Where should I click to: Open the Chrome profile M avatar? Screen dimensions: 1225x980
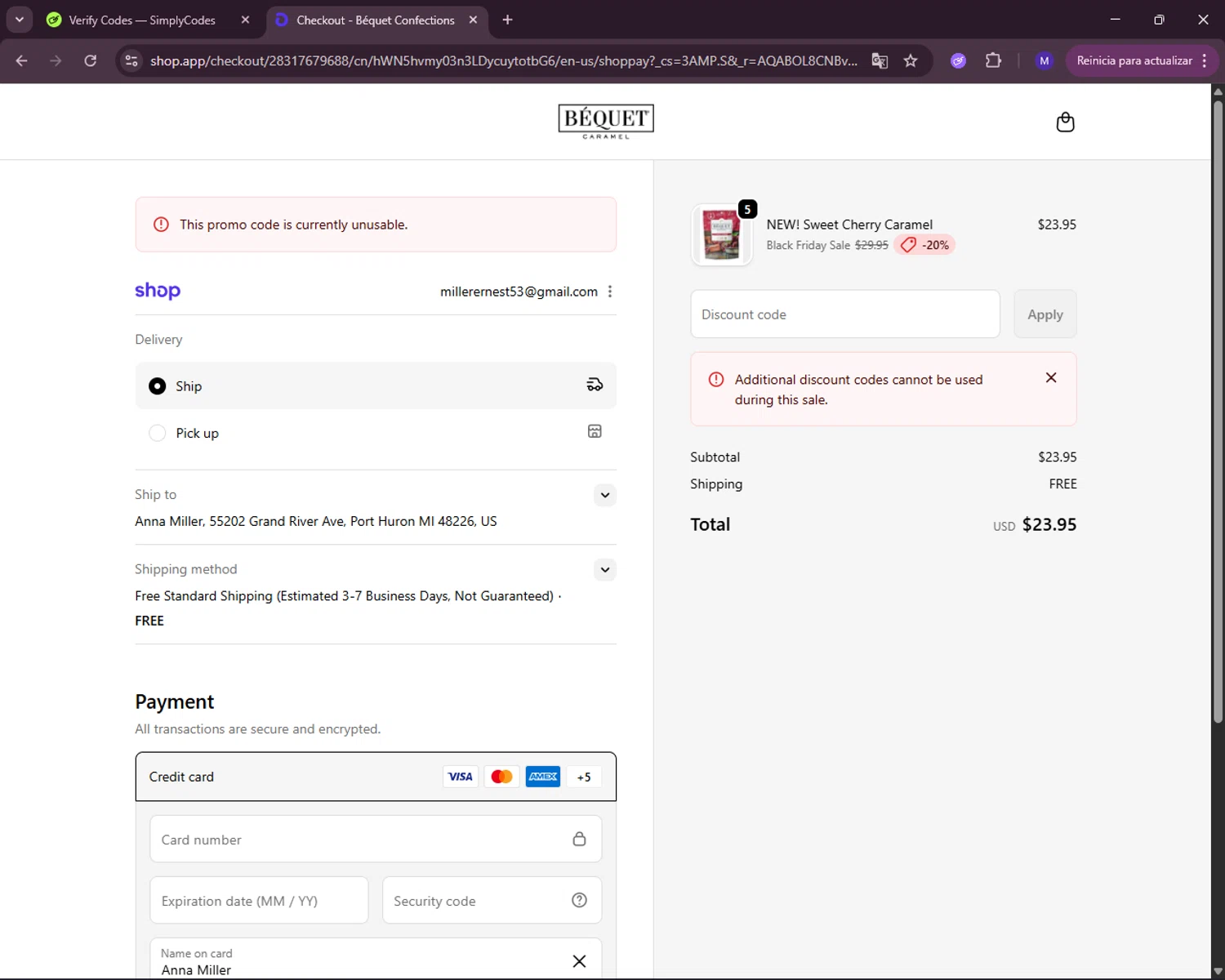pos(1044,60)
